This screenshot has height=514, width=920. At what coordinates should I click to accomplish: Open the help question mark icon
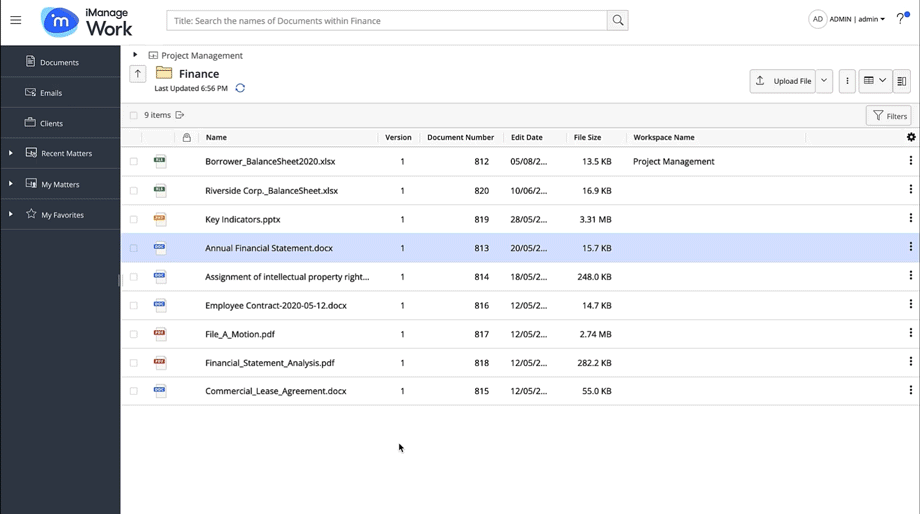(x=900, y=19)
